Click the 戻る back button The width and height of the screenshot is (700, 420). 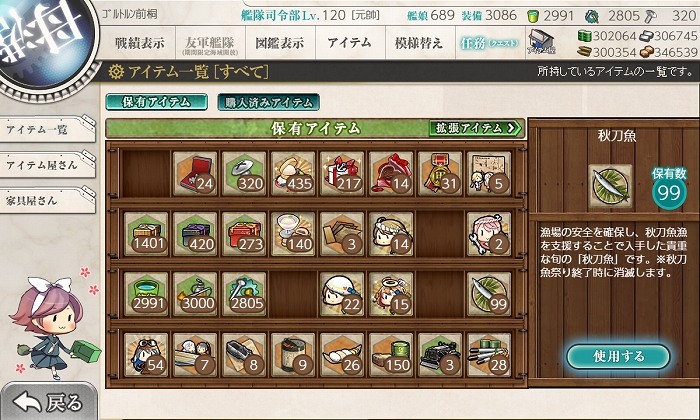[x=48, y=402]
